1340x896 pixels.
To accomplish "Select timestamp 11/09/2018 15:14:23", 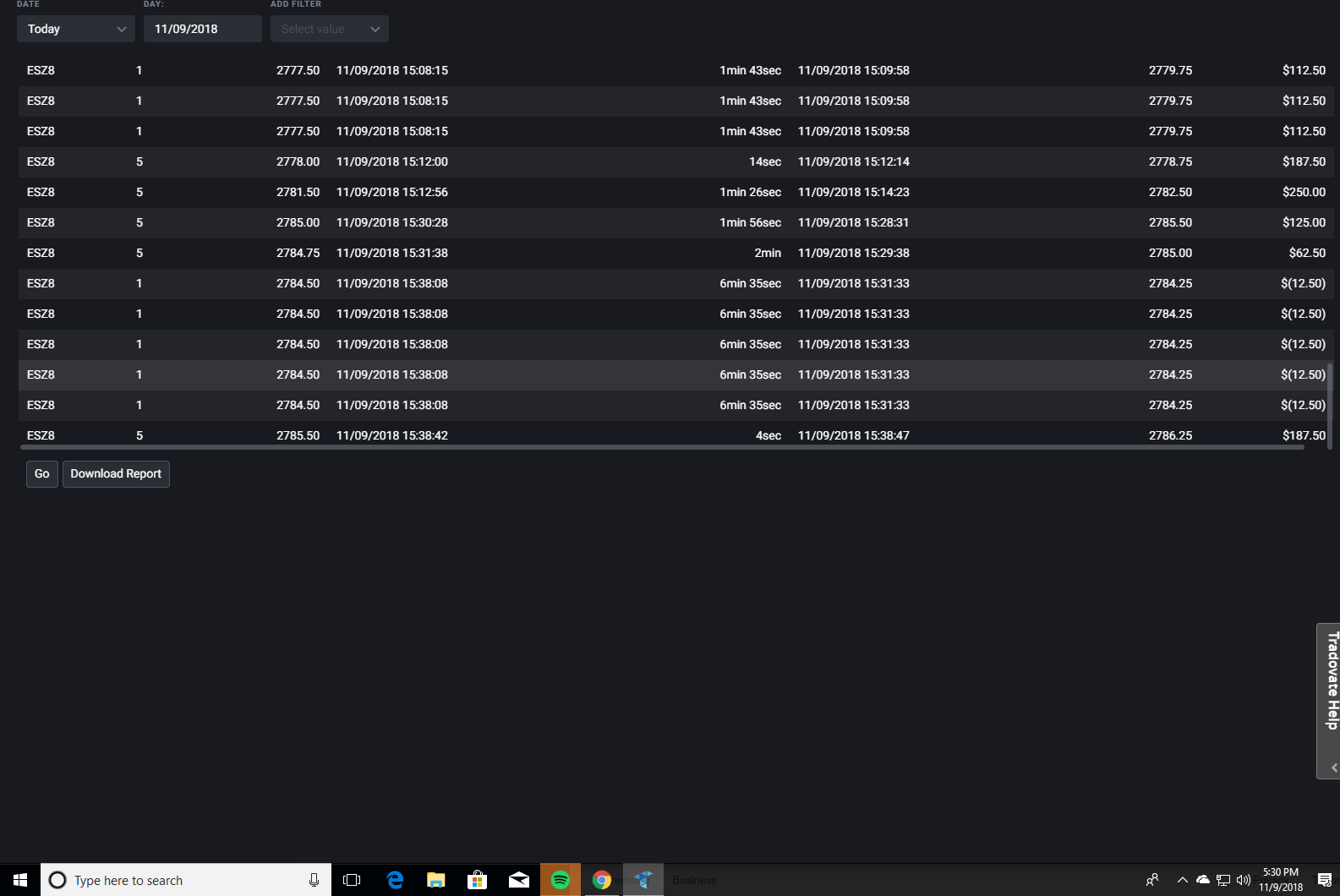I will tap(854, 192).
